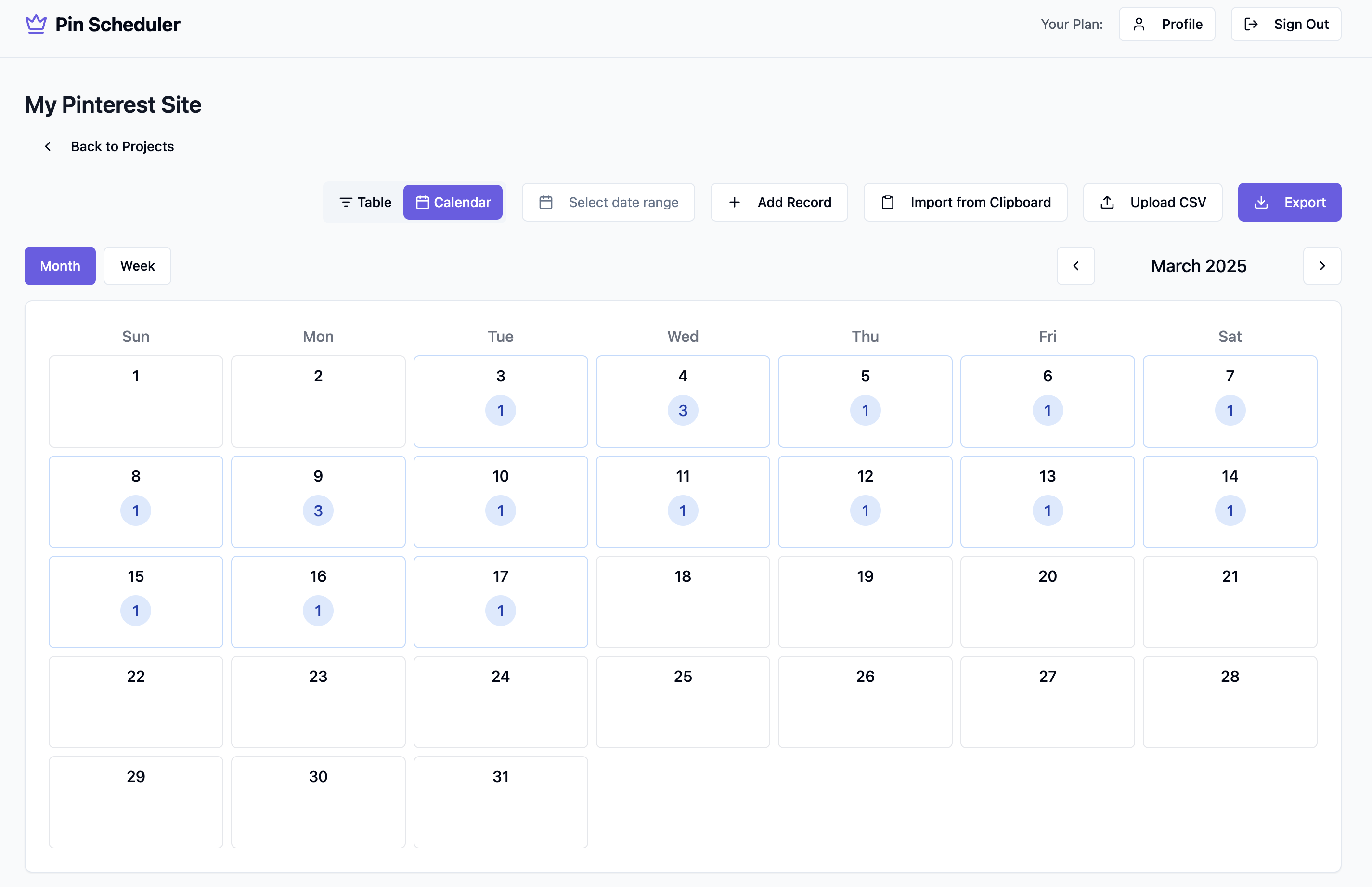
Task: Click the pin count badge on March 17
Action: coord(500,611)
